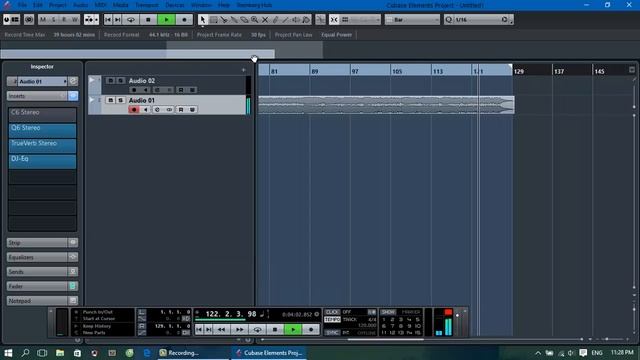The image size is (640, 360).
Task: Mute the Audio 02 track
Action: tap(110, 80)
